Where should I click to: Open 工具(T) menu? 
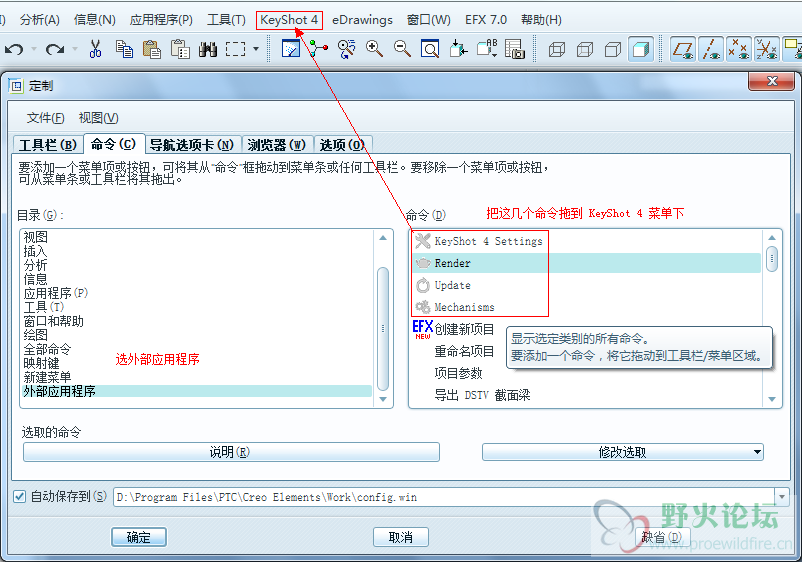(x=226, y=20)
